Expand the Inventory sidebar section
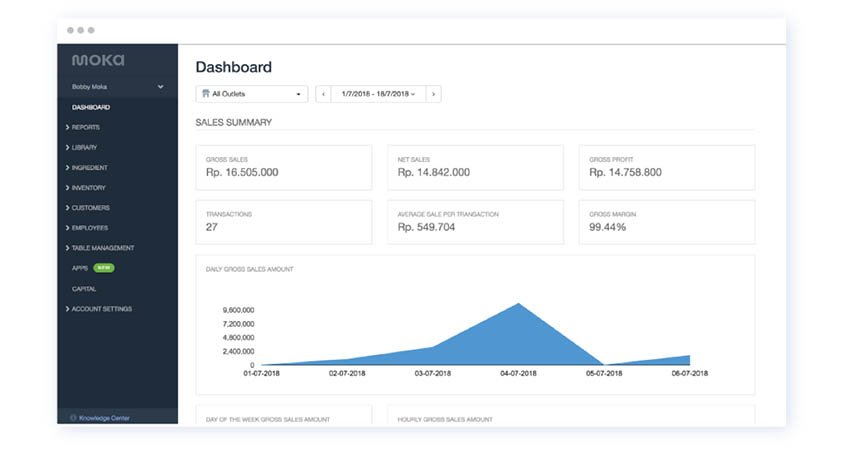850x450 pixels. click(88, 188)
